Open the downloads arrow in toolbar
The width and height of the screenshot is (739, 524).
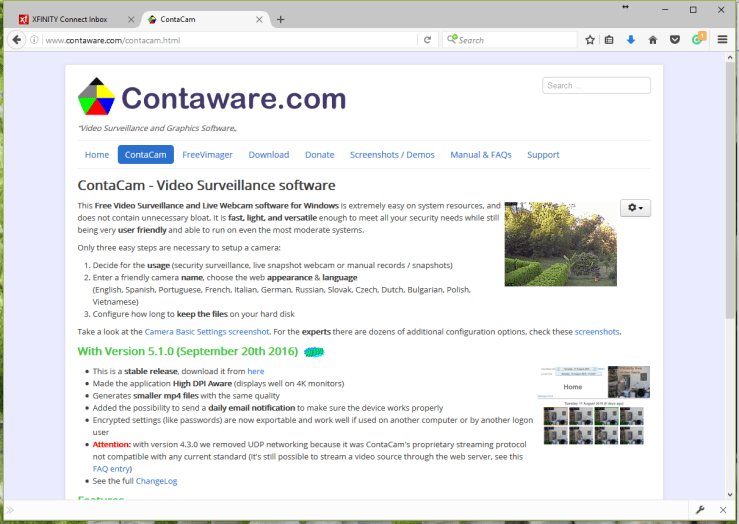631,40
